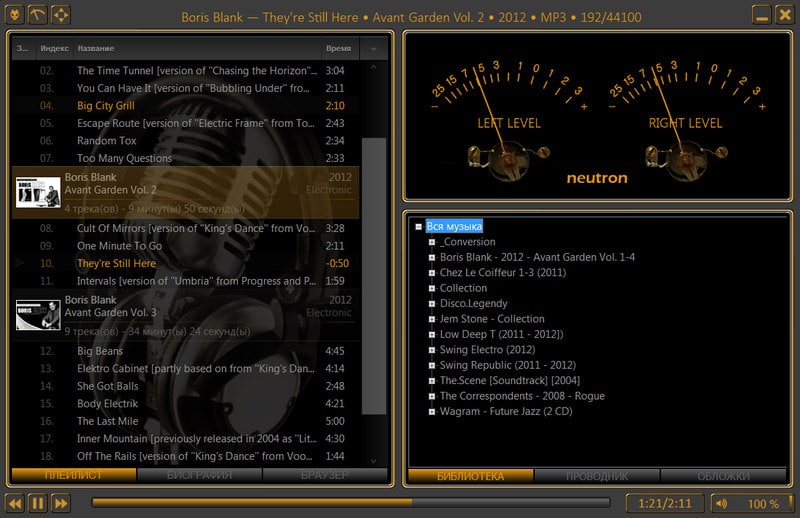Select Wagram - Future Jazz (2 CD)
800x518 pixels.
506,411
